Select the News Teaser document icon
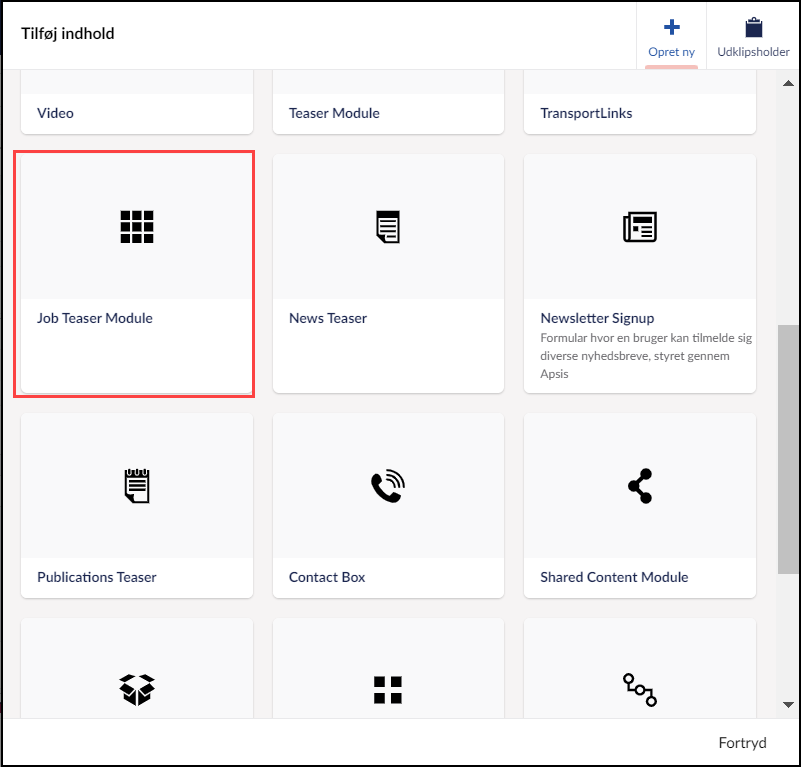 click(x=388, y=227)
